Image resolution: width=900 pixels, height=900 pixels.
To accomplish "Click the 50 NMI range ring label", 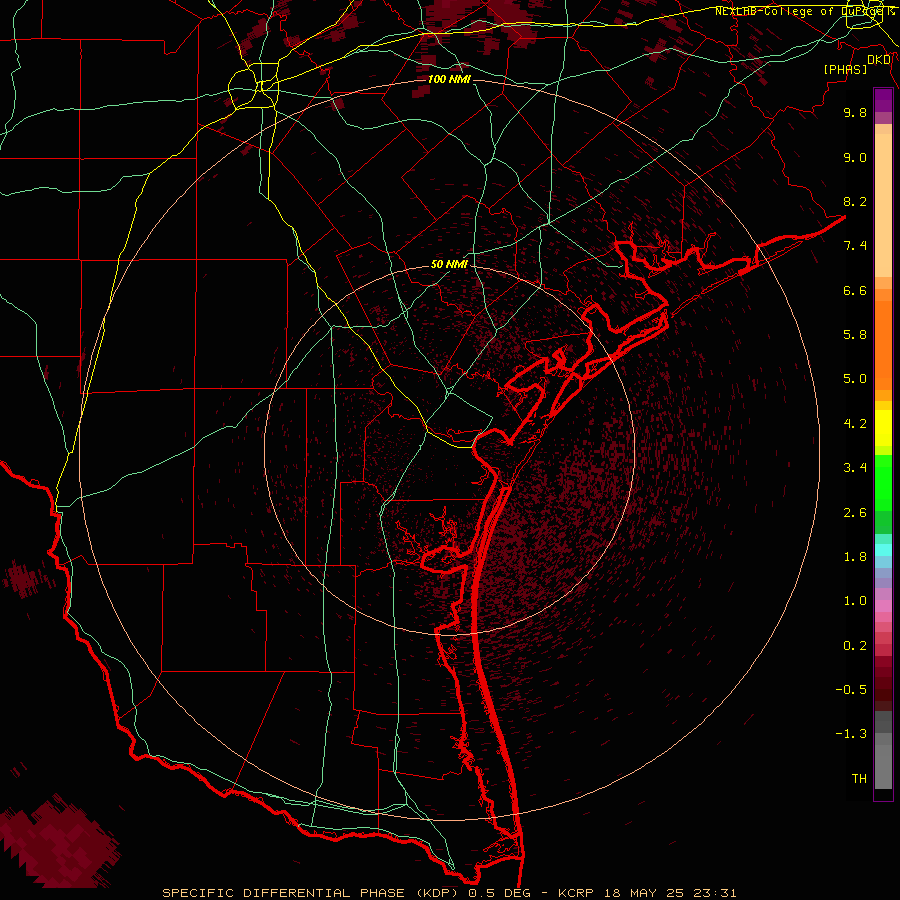I will (x=449, y=264).
